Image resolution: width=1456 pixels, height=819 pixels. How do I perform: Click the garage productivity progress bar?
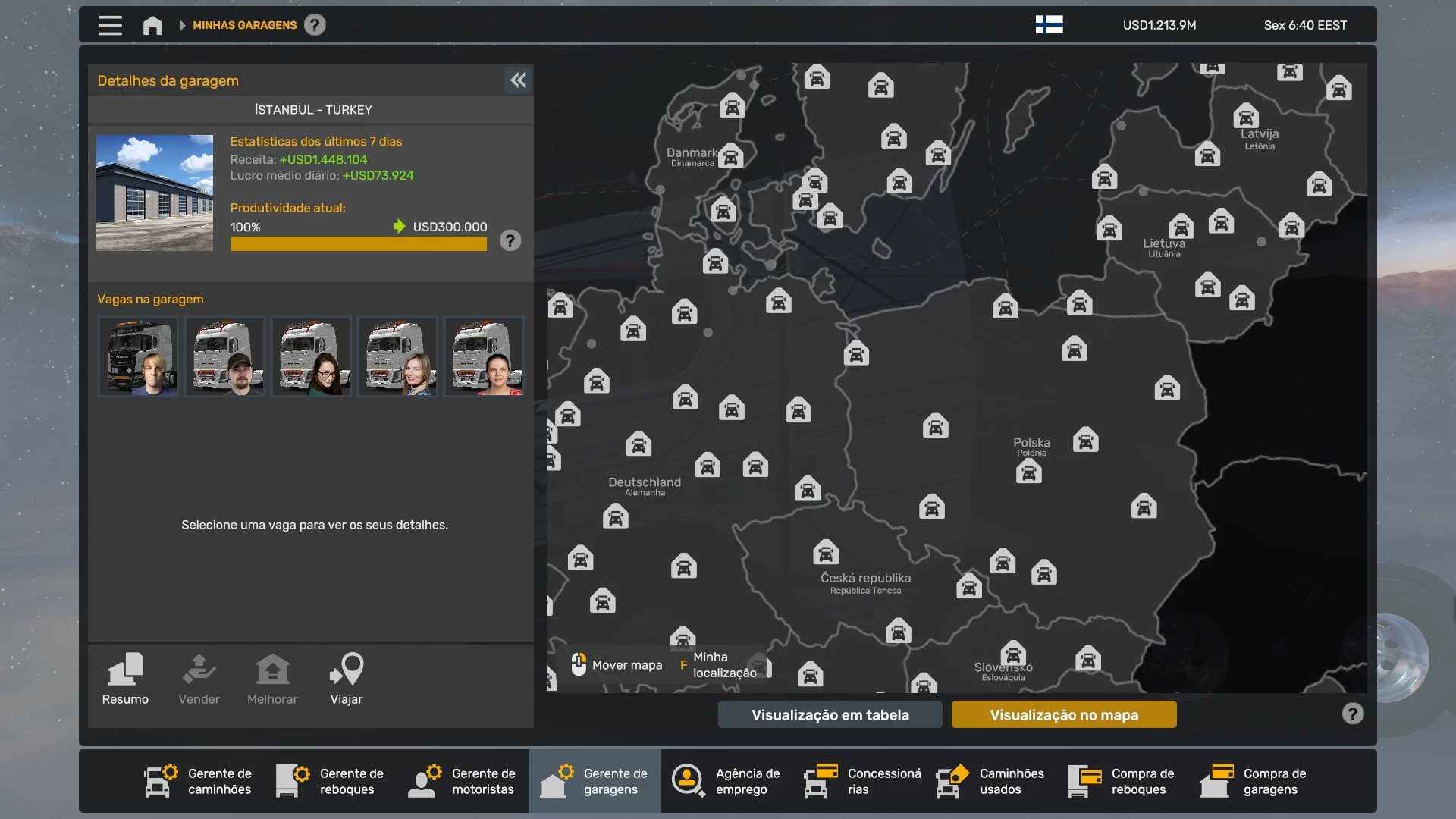pyautogui.click(x=358, y=244)
